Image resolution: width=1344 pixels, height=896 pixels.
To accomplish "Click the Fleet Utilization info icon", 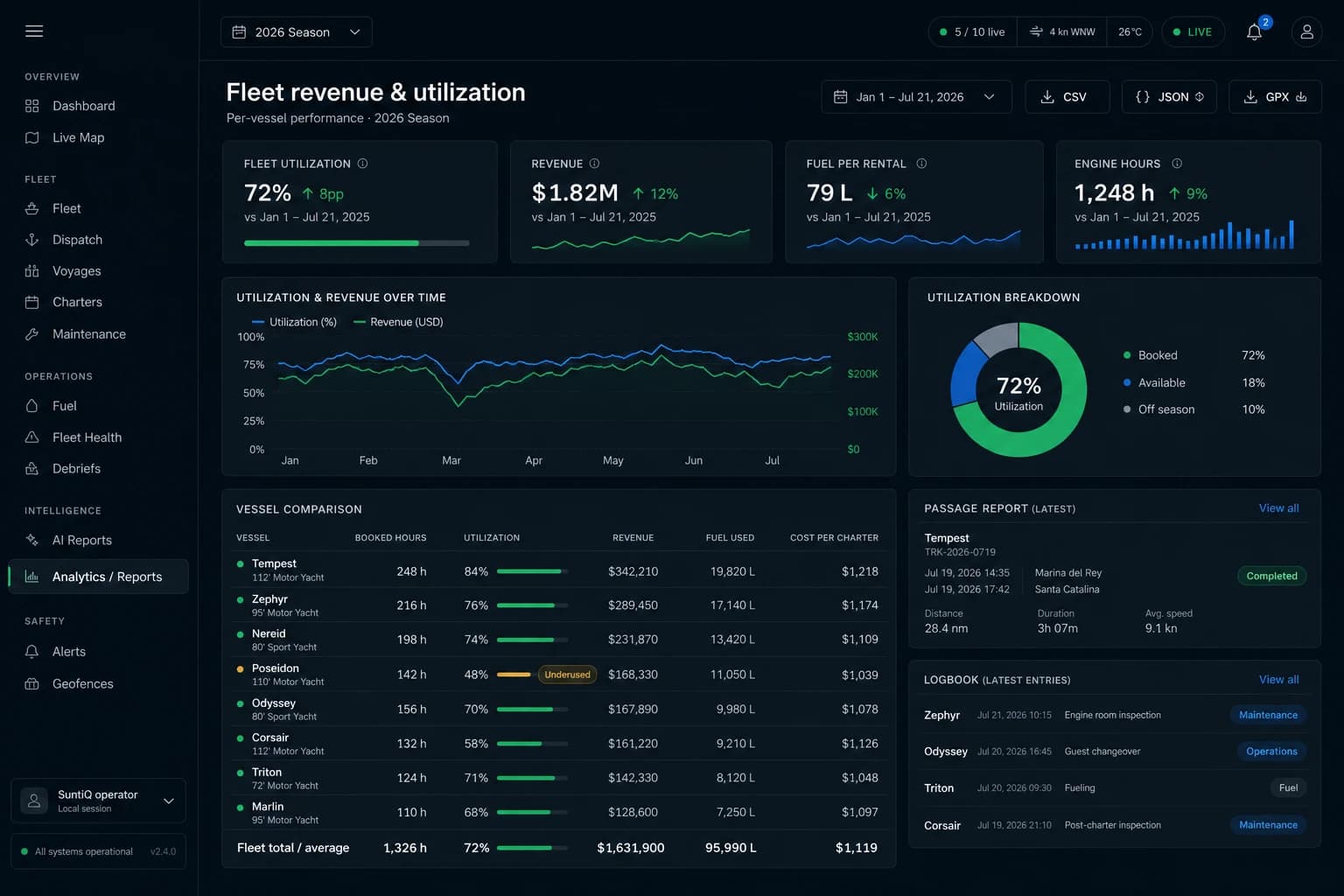I will tap(362, 164).
